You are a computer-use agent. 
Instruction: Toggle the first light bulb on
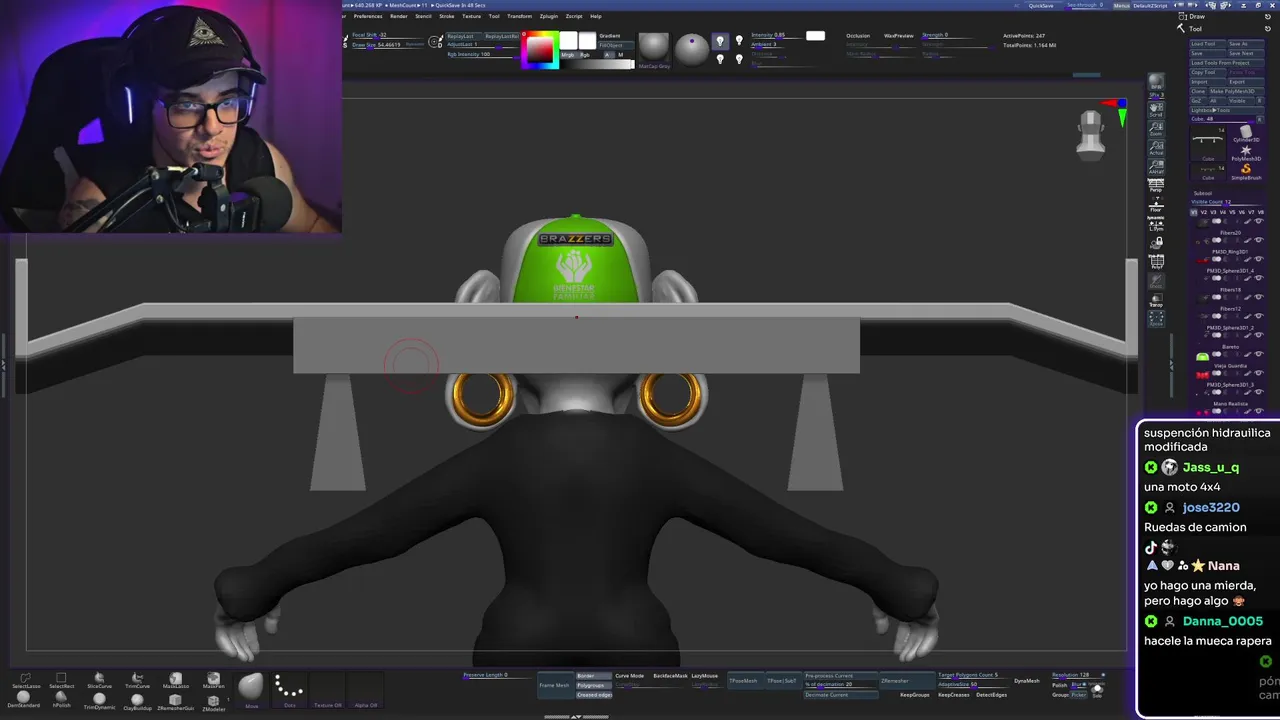(x=719, y=41)
